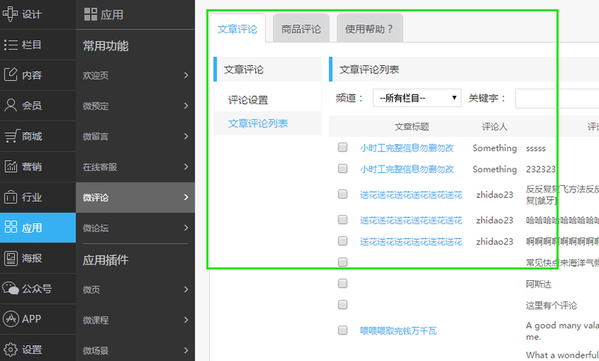The height and width of the screenshot is (361, 599).
Task: Open the 商城 shopping cart icon
Action: click(x=11, y=136)
